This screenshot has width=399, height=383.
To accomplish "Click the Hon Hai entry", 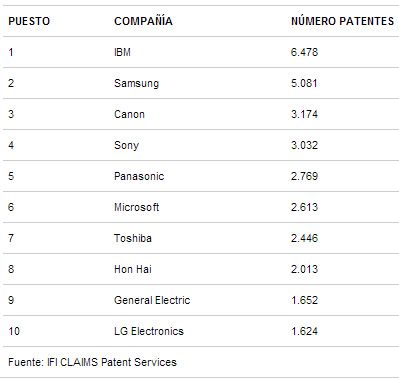I will (x=133, y=269).
